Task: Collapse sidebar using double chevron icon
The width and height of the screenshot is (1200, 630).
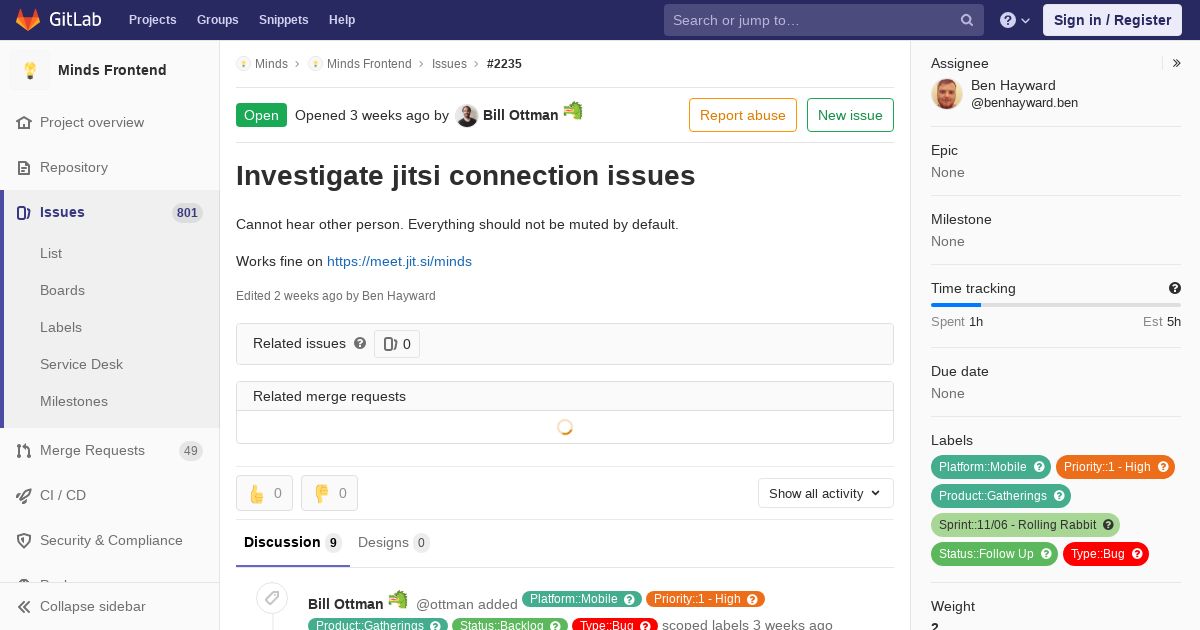Action: [x=24, y=606]
